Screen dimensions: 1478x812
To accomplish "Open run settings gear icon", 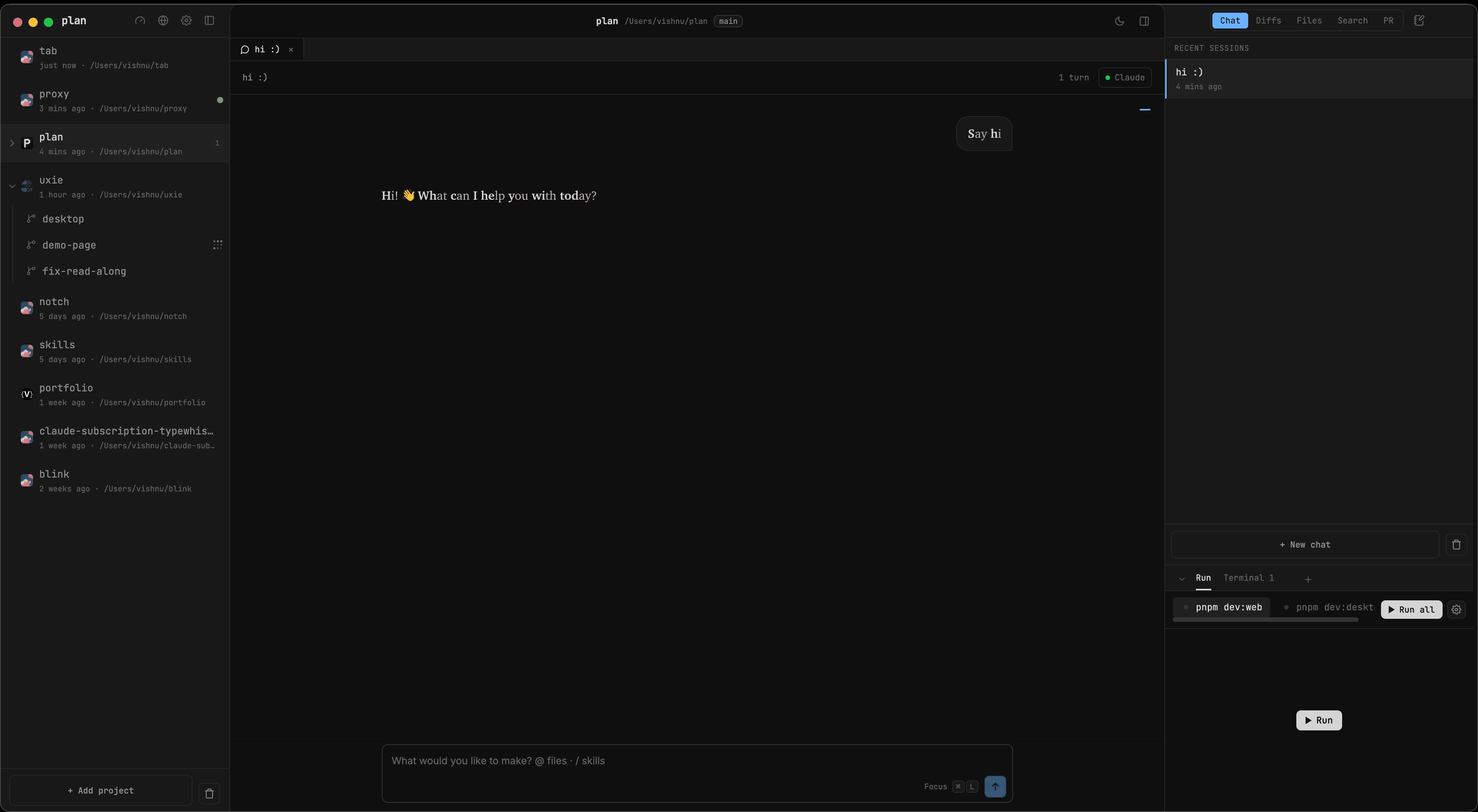I will click(1456, 610).
